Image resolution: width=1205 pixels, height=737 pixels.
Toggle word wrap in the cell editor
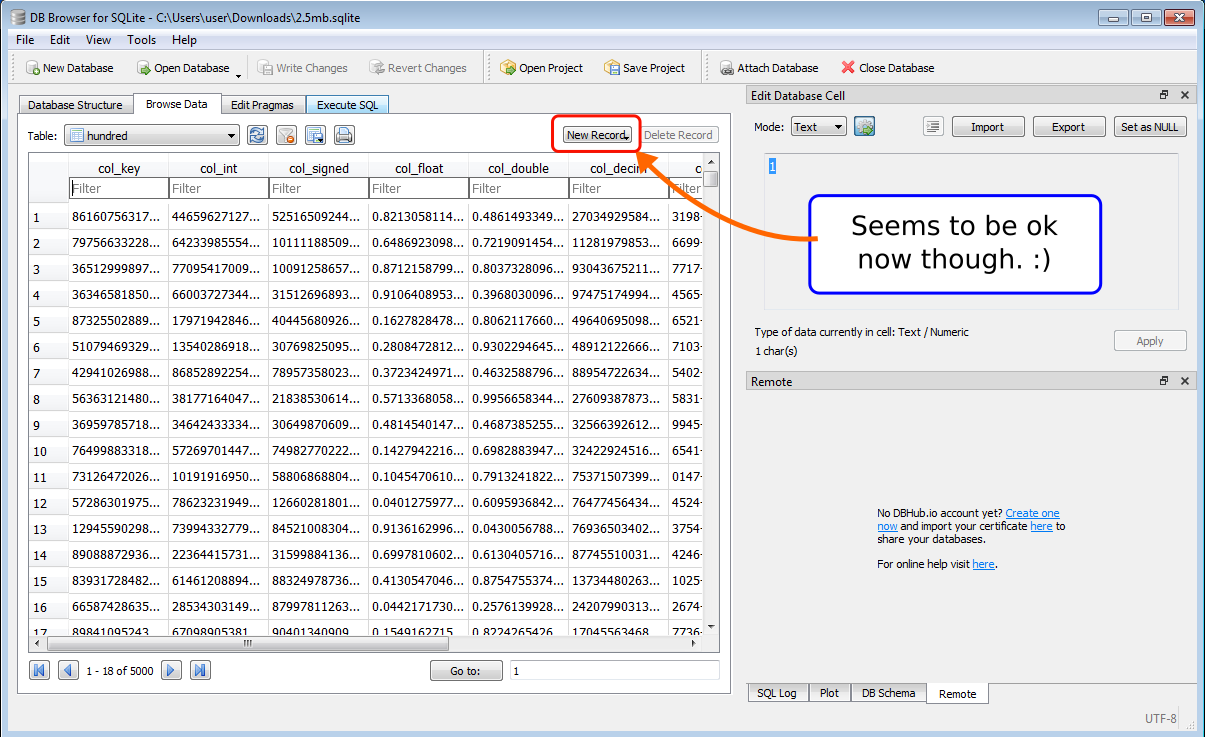(933, 126)
